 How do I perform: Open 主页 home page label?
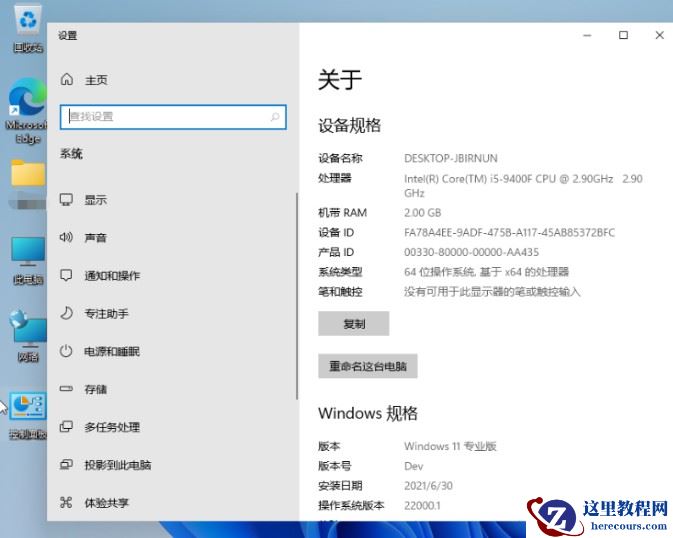tap(96, 80)
